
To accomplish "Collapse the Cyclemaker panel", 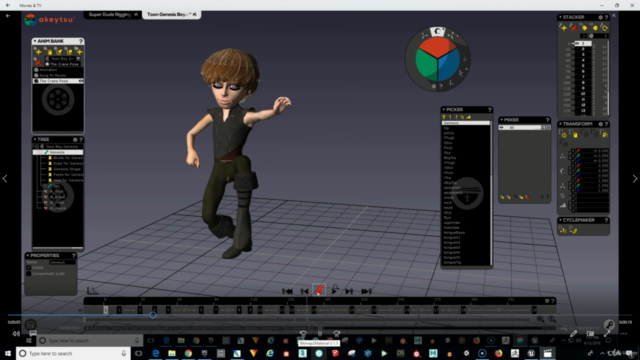I will [x=560, y=220].
